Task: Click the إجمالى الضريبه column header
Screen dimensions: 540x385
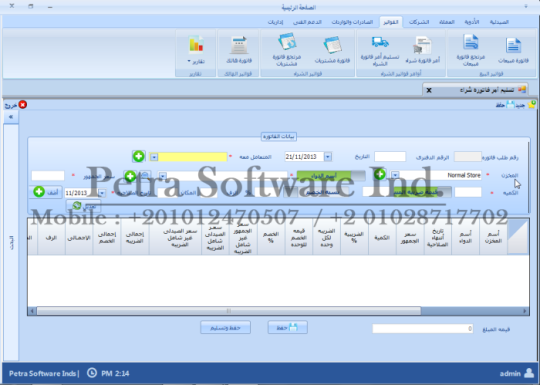Action: tap(135, 237)
